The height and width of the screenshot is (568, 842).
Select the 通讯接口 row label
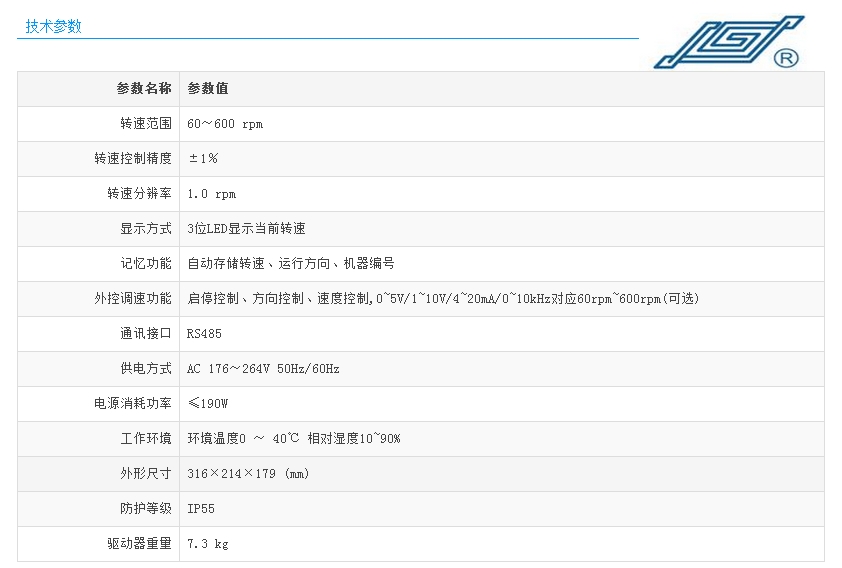(145, 334)
